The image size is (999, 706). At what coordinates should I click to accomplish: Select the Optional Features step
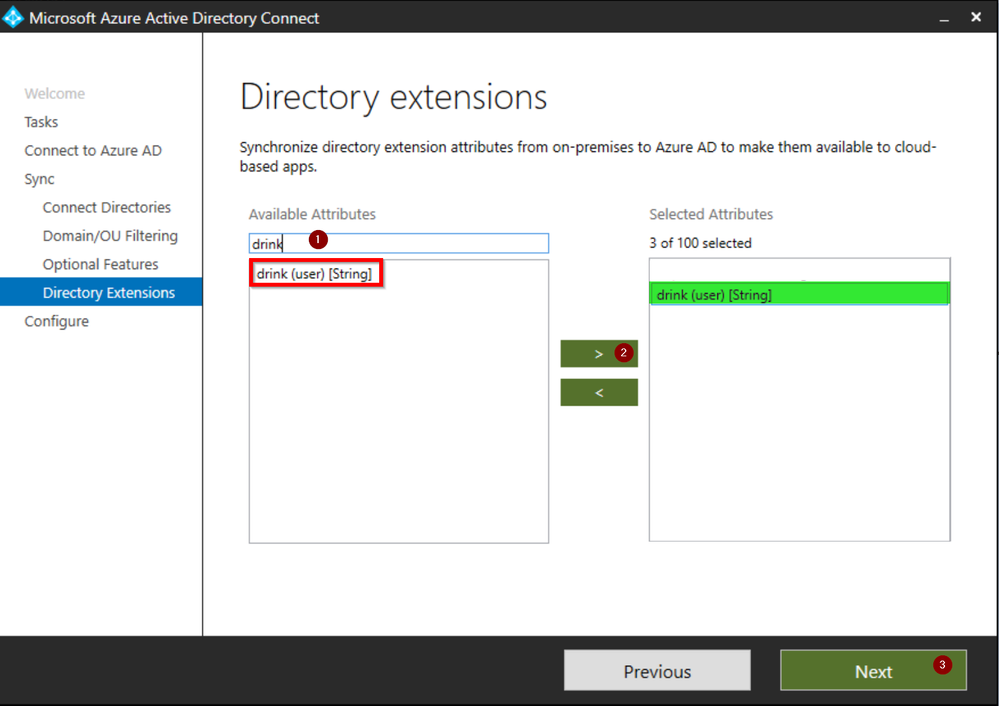coord(101,264)
